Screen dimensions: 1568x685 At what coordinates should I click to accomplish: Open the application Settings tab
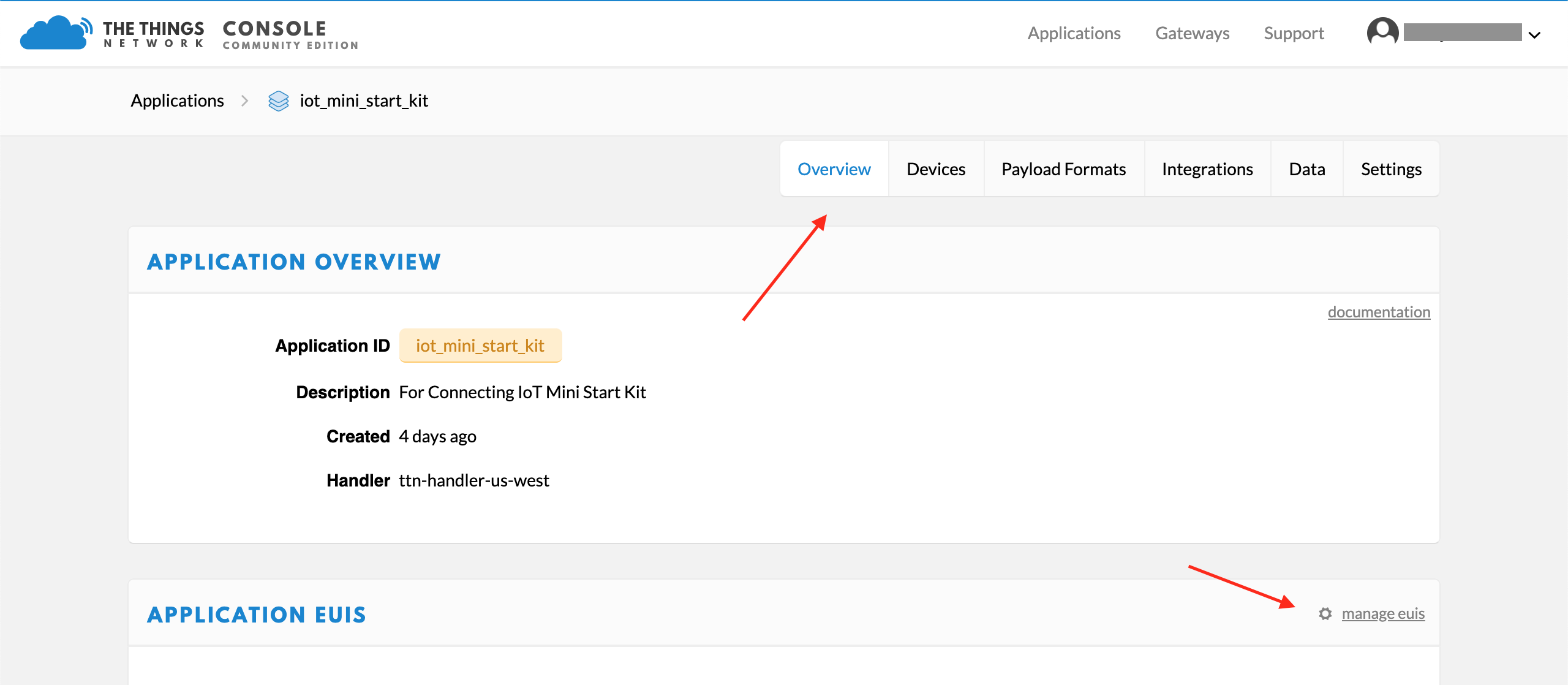[x=1391, y=169]
